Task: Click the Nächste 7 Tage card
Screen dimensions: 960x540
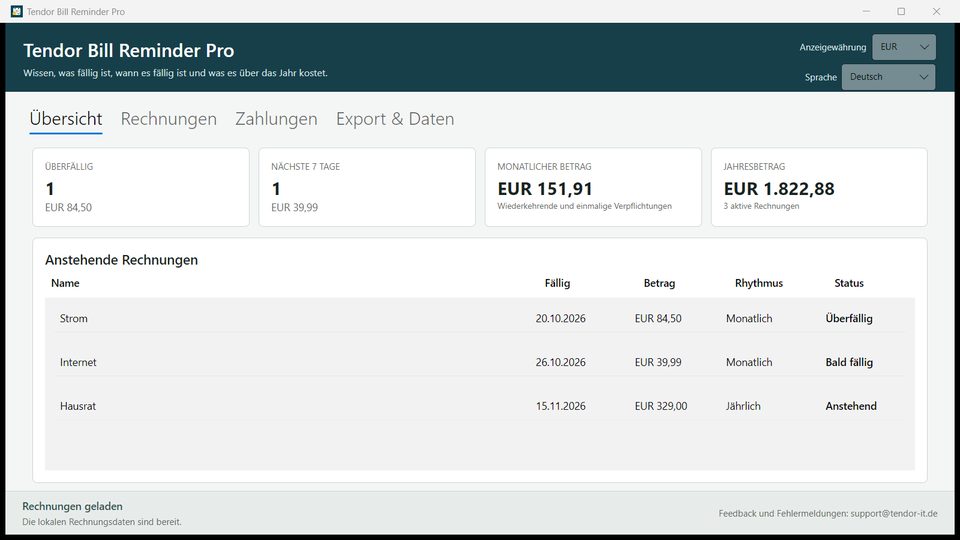Action: pyautogui.click(x=367, y=187)
